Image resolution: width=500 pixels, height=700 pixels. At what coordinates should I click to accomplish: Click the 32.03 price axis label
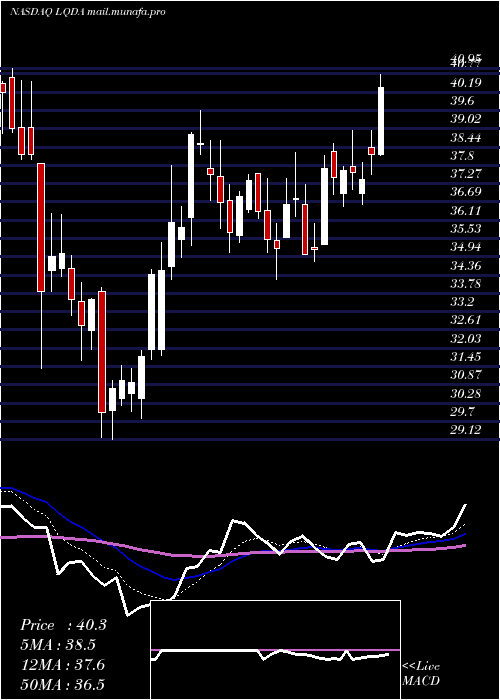tap(466, 339)
